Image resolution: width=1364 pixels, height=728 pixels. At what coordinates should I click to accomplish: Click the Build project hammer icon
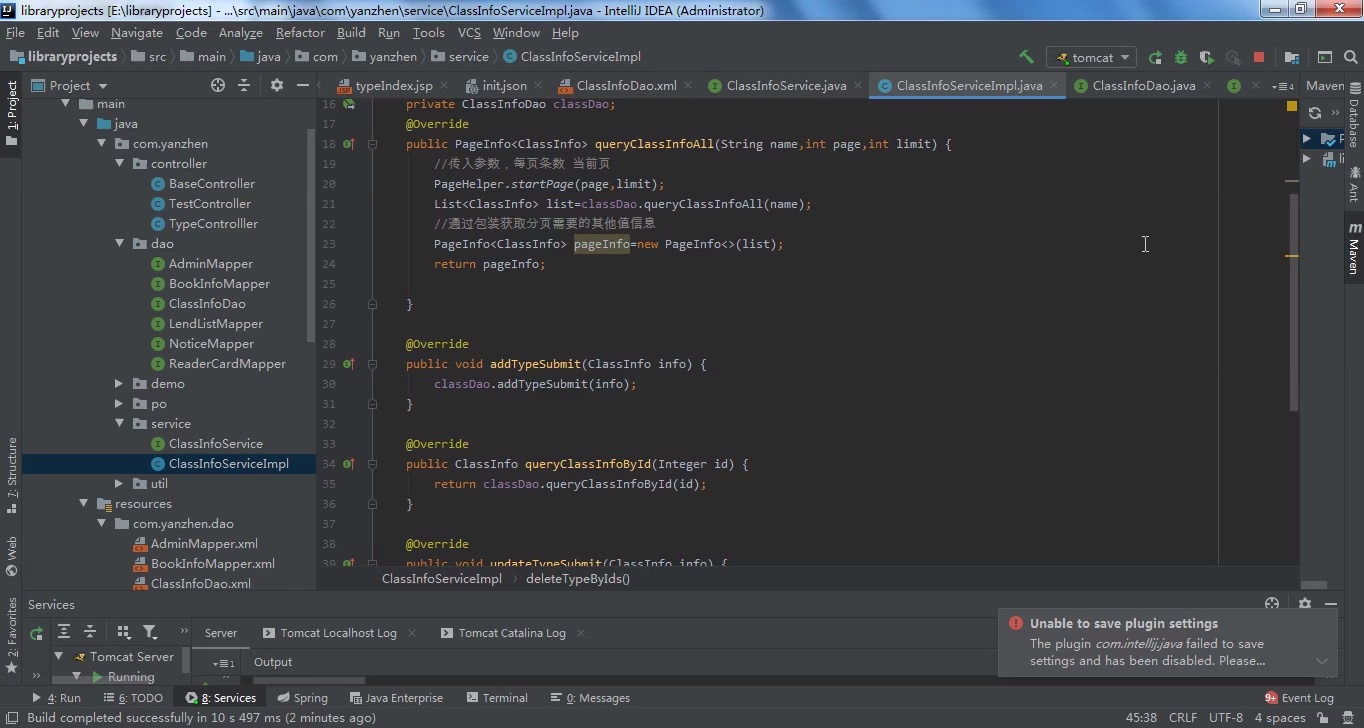(x=1026, y=57)
